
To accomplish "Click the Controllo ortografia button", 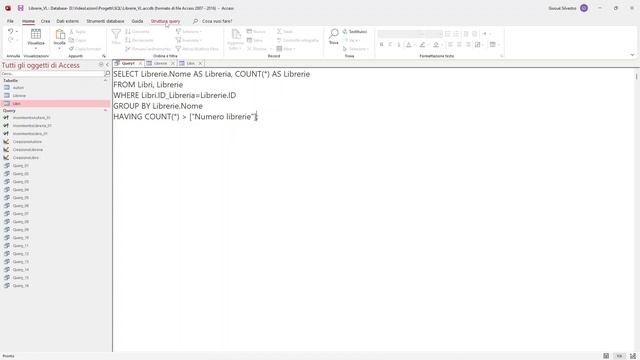I will click(298, 40).
